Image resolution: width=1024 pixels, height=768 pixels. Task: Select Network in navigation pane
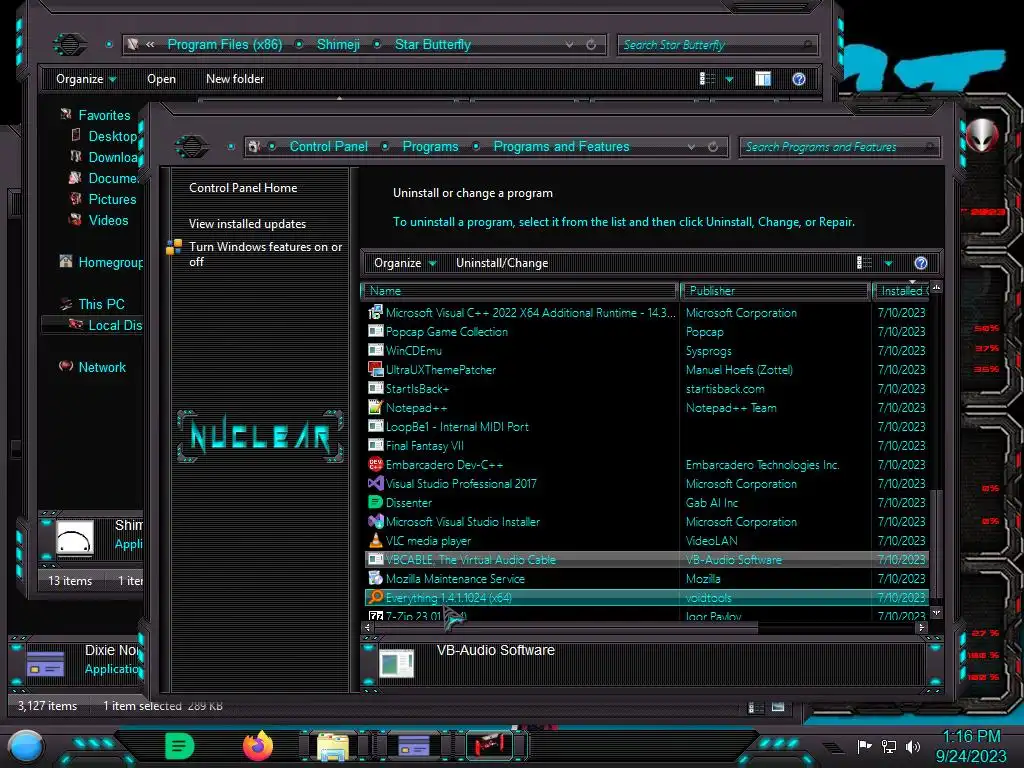tap(102, 367)
